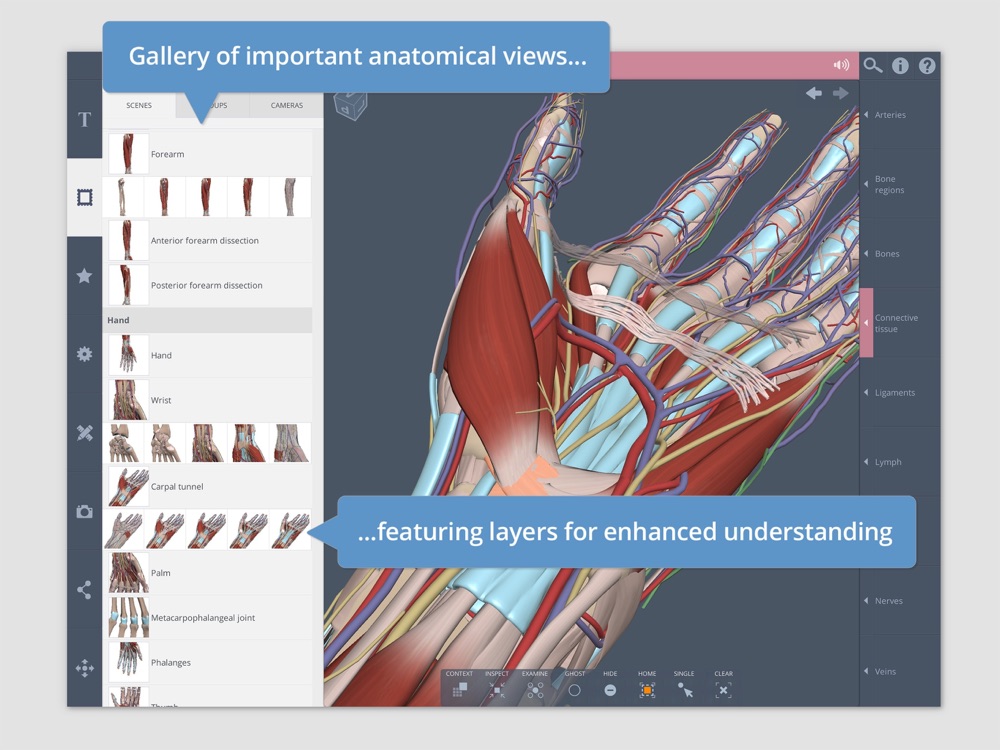Expand the Connective tissue category
Viewport: 1000px width, 750px height.
pyautogui.click(x=899, y=323)
